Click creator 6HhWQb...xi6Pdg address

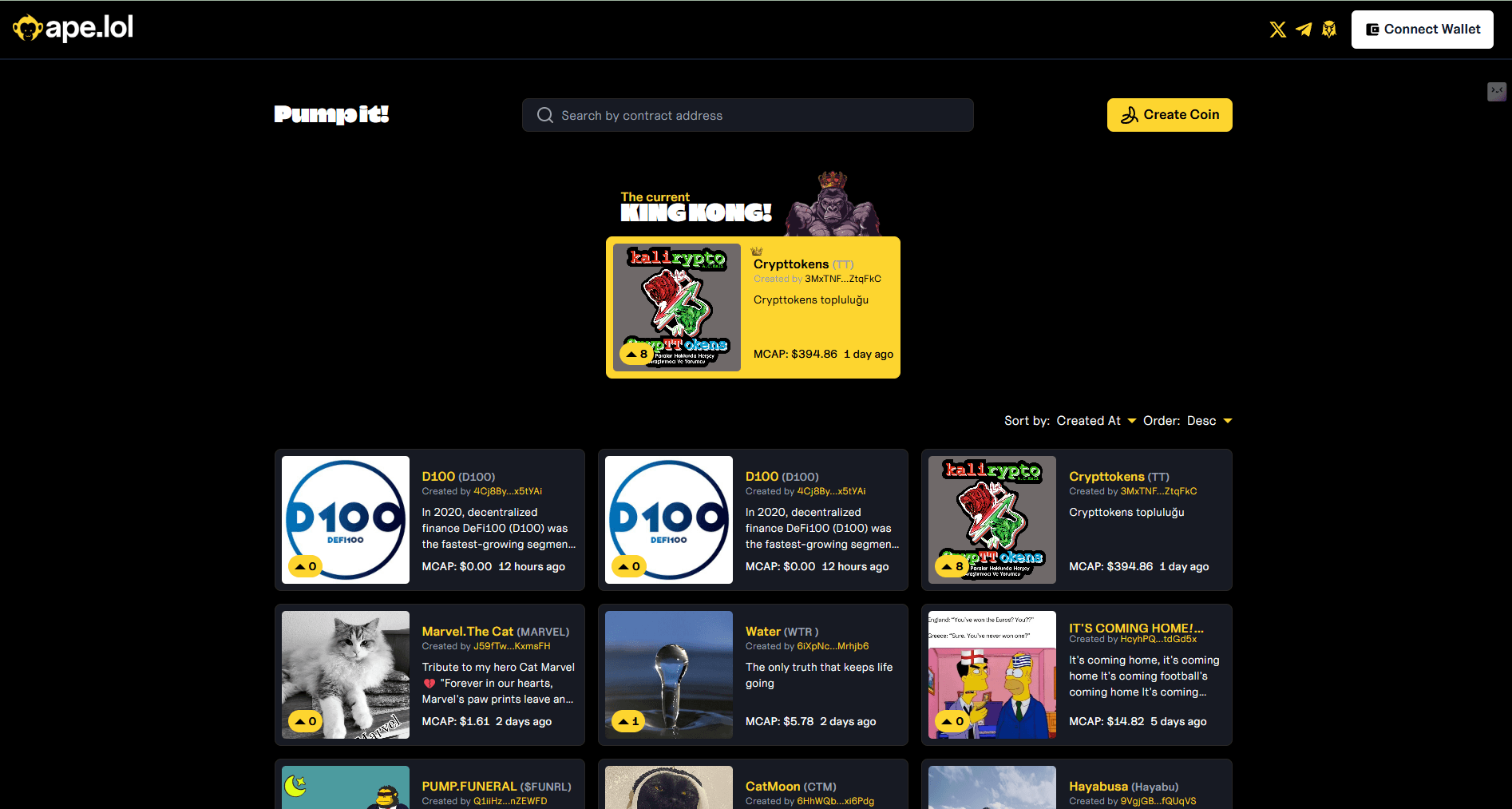tap(835, 801)
